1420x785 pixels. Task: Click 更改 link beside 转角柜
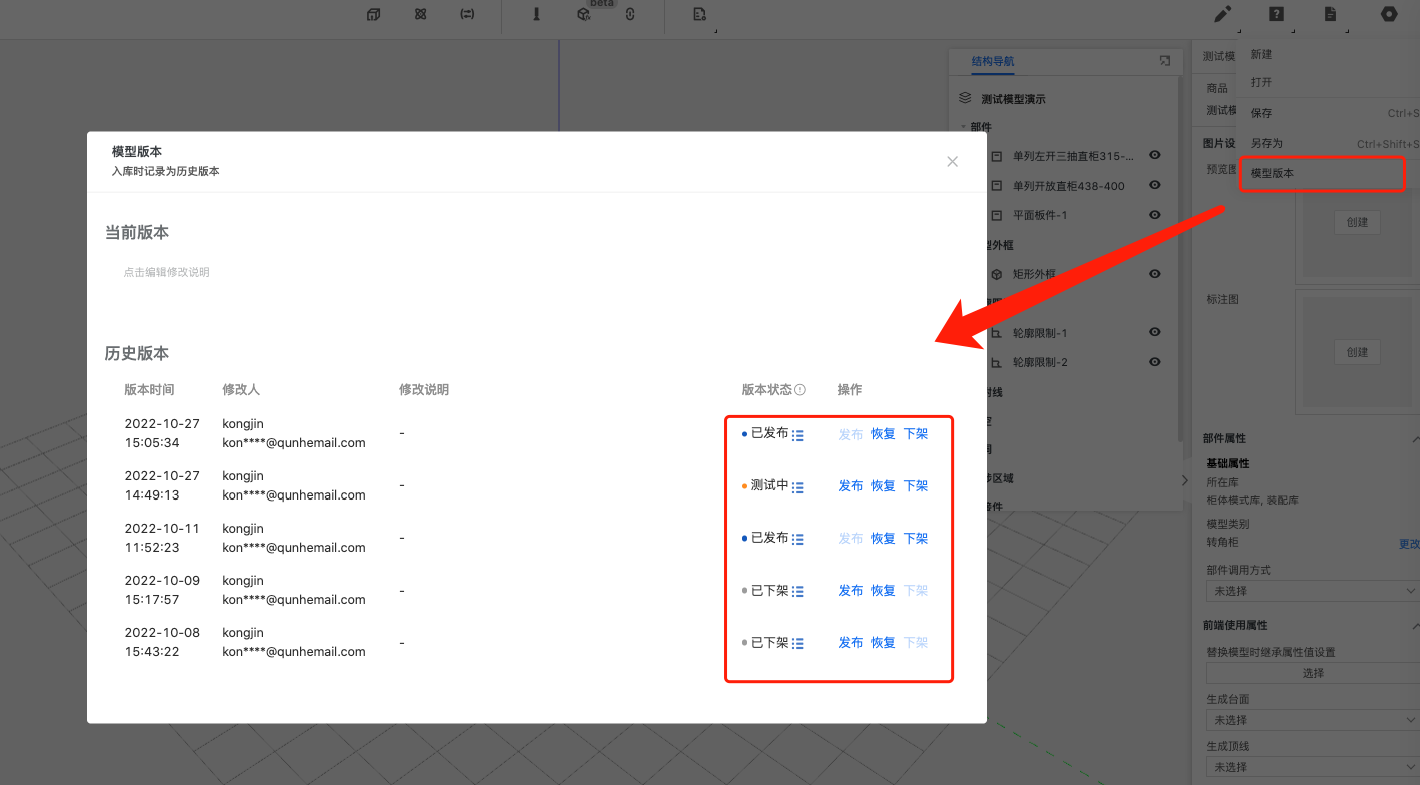(x=1409, y=544)
